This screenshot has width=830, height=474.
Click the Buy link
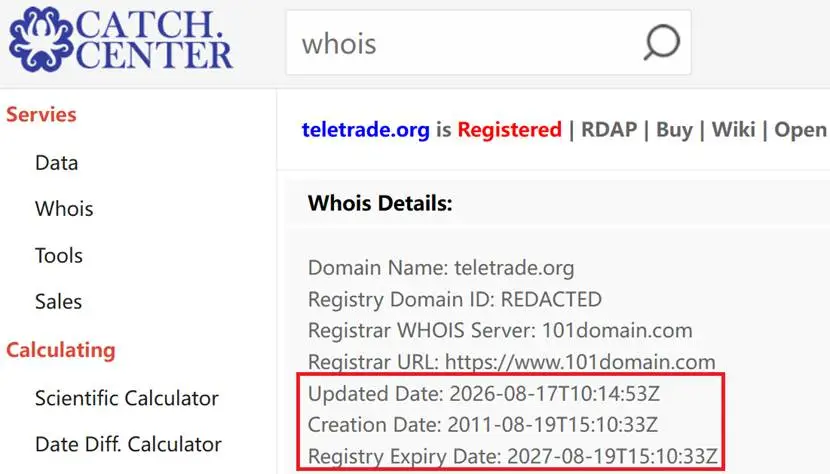(674, 129)
